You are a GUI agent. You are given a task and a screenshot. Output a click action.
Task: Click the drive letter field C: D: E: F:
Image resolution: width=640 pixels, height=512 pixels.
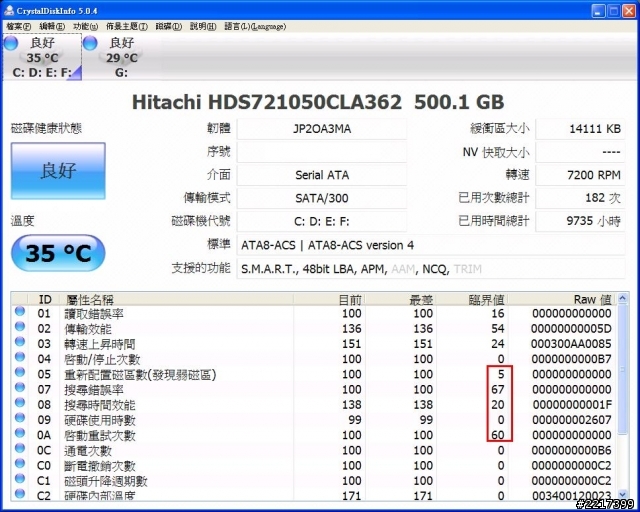[322, 222]
